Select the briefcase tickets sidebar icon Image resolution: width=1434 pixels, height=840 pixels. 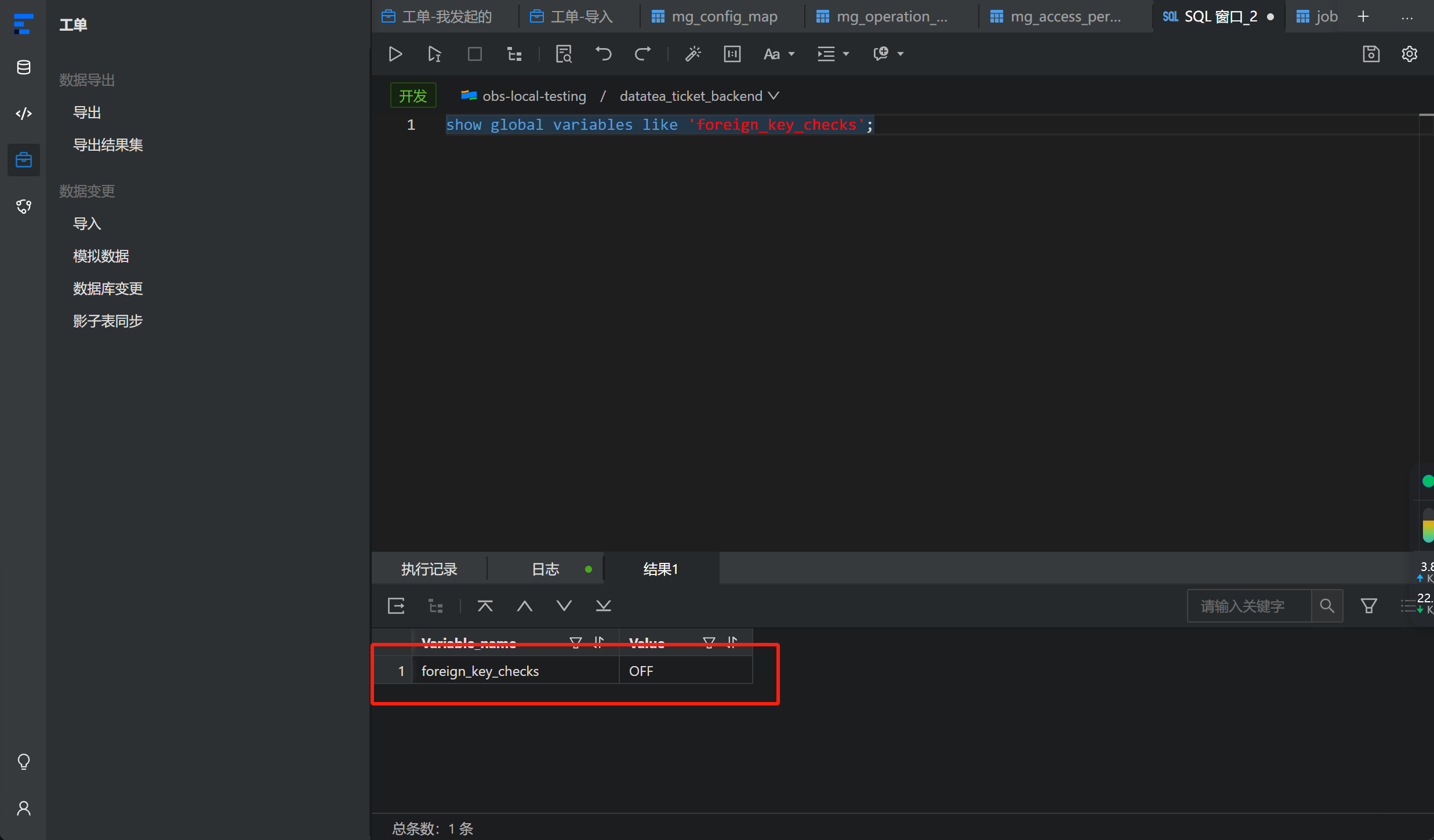[x=24, y=160]
